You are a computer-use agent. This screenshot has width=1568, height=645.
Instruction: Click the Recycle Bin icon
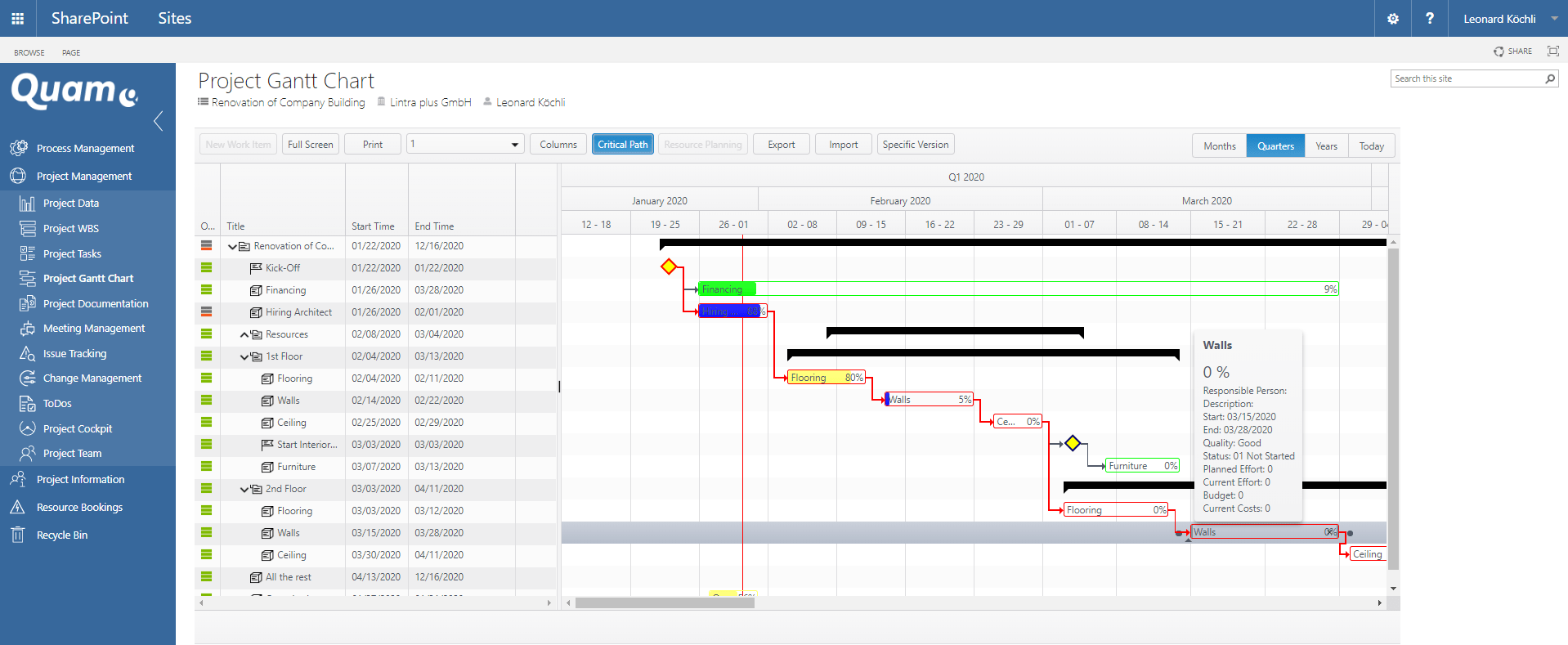coord(17,535)
